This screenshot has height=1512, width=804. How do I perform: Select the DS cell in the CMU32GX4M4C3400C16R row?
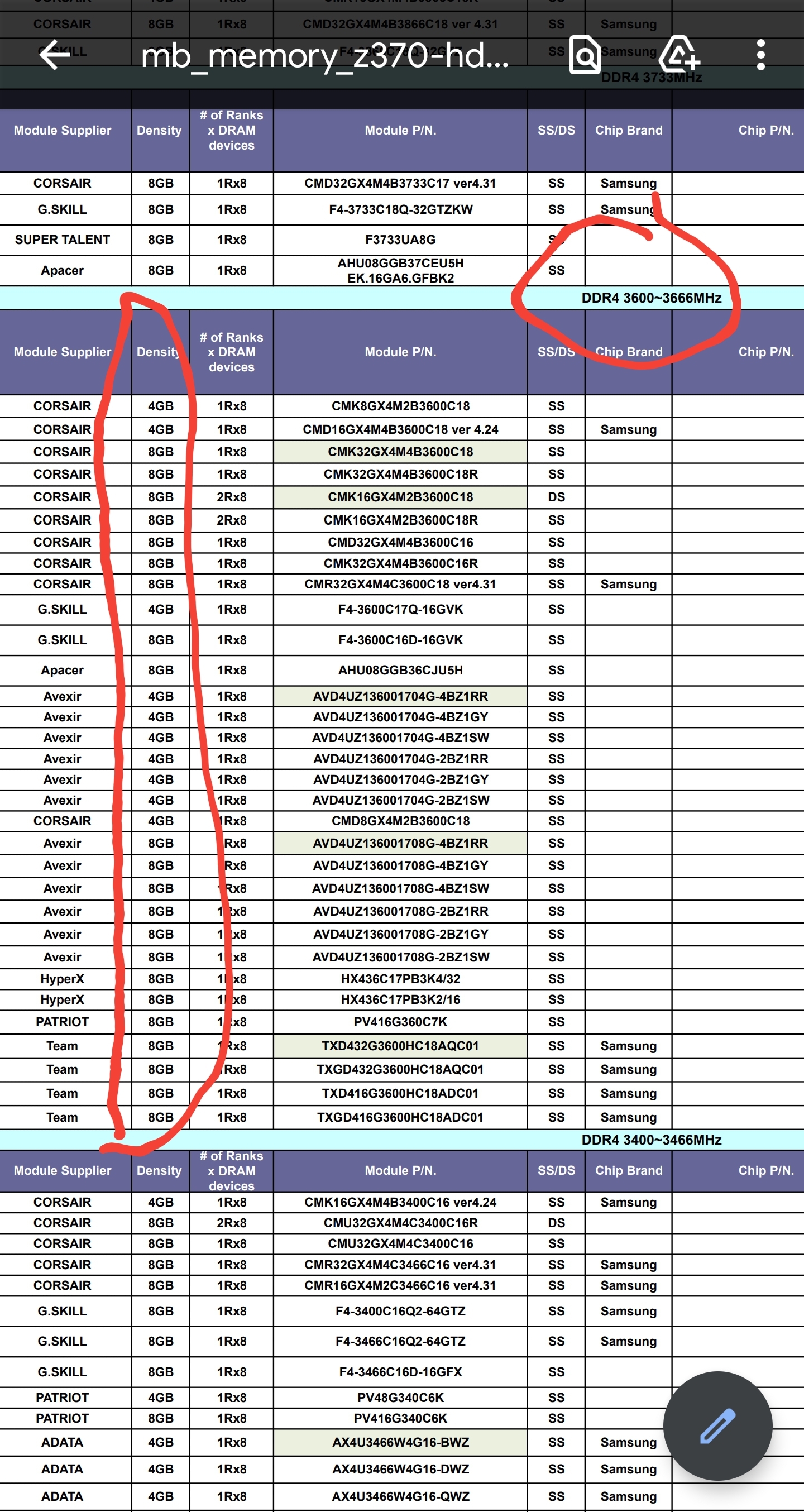pyautogui.click(x=556, y=1223)
